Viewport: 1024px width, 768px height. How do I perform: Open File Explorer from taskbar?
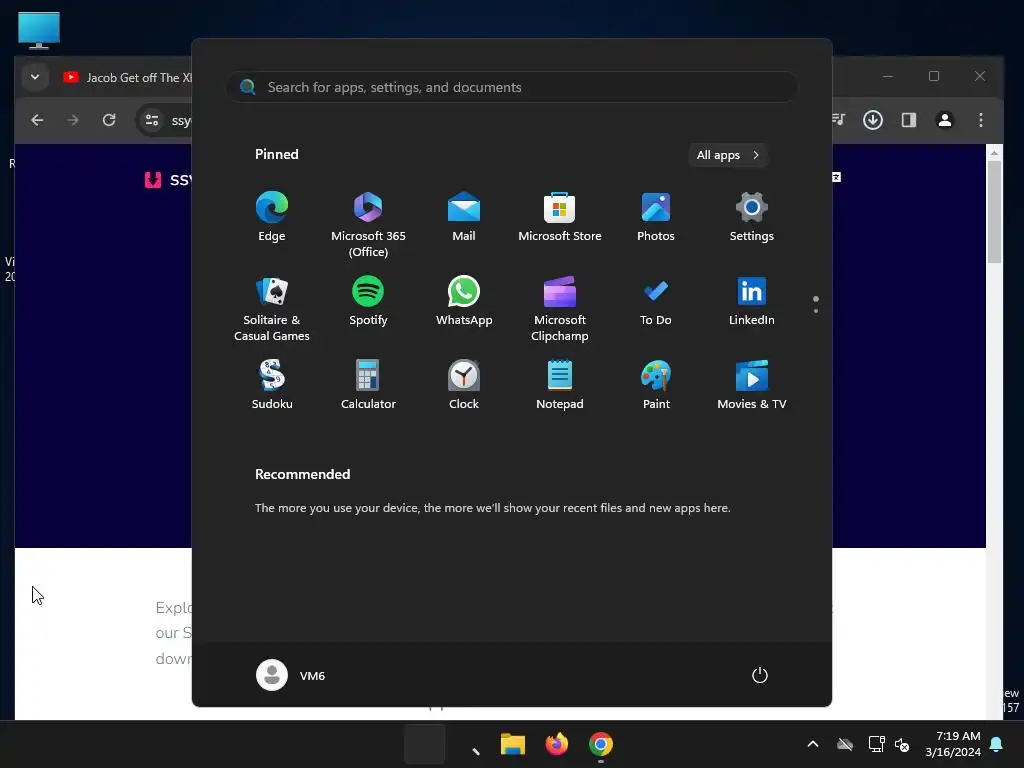point(513,744)
